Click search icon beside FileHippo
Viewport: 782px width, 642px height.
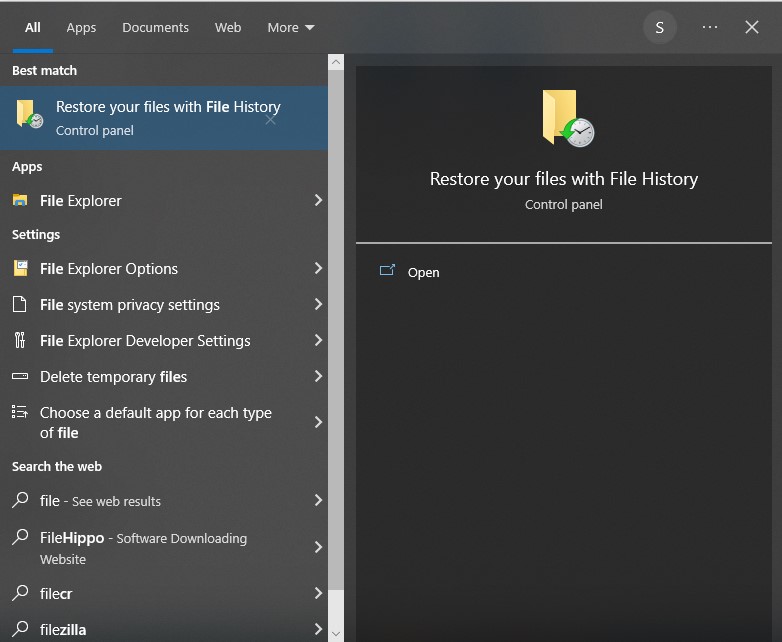[x=20, y=537]
